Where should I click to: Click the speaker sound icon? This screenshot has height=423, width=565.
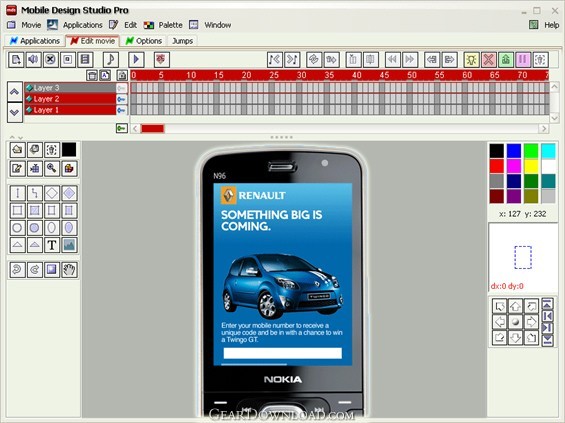33,59
